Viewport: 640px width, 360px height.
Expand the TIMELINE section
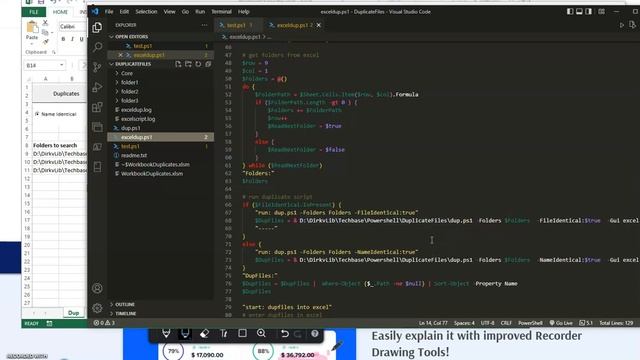coord(111,313)
